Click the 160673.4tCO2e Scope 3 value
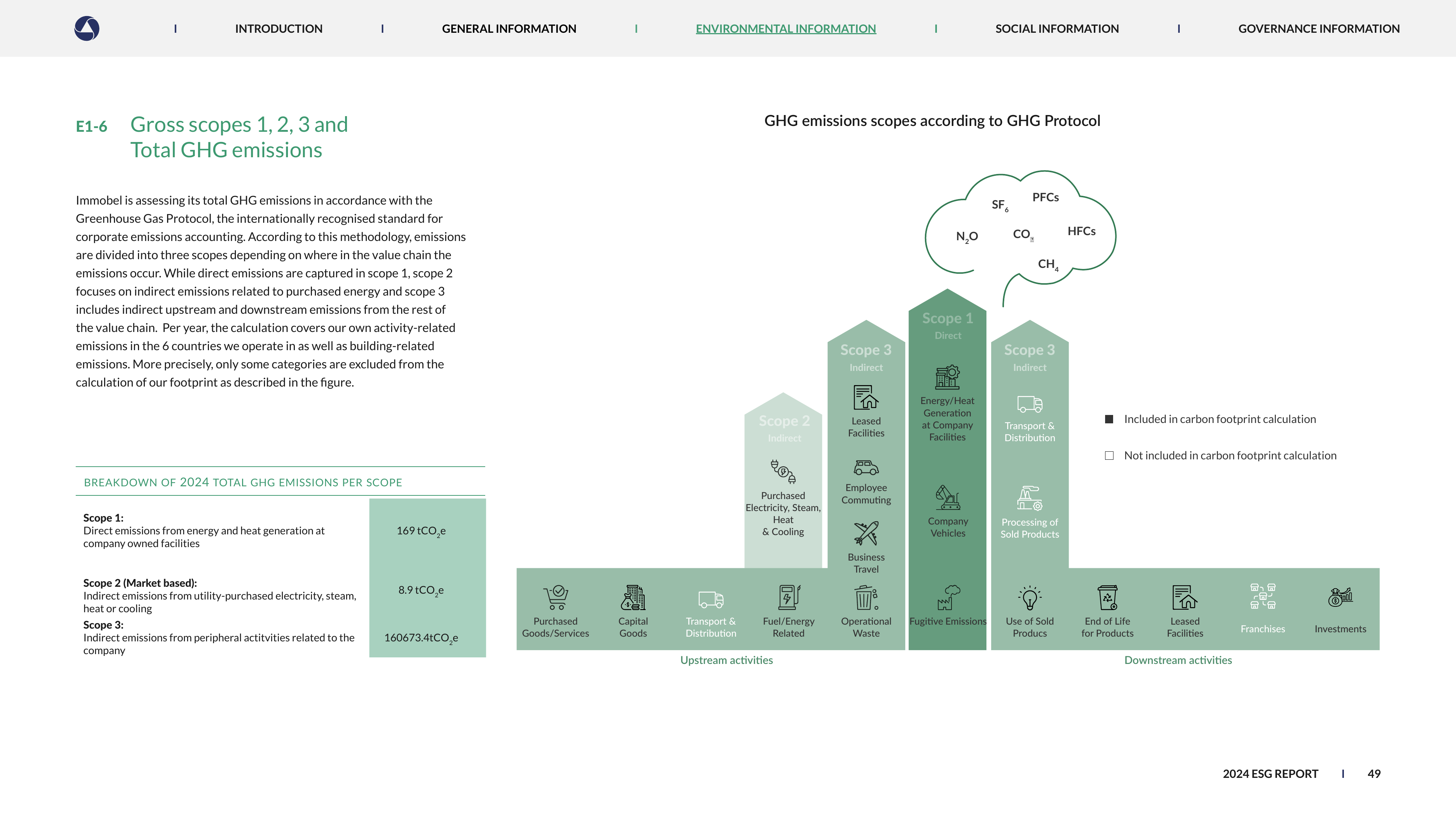Image resolution: width=1456 pixels, height=819 pixels. (421, 638)
